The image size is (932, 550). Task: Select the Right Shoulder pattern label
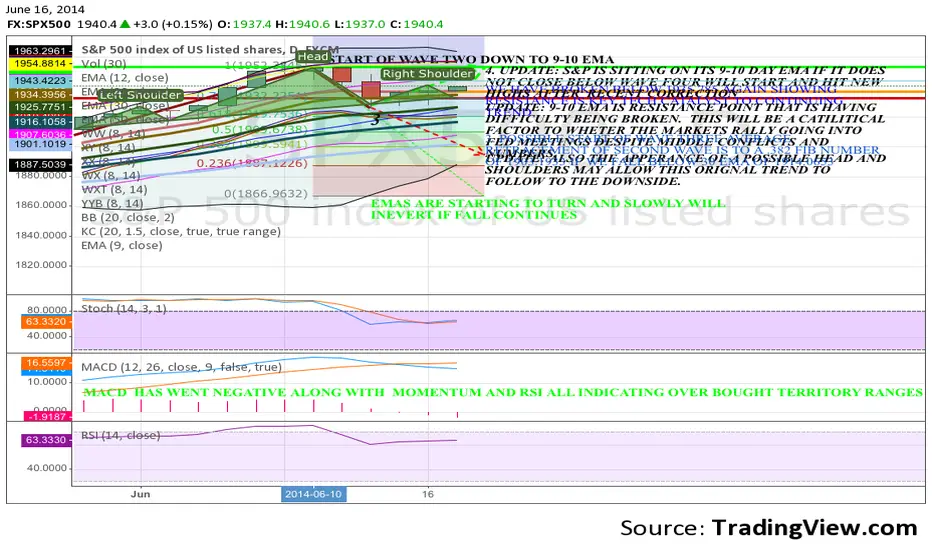(x=427, y=74)
